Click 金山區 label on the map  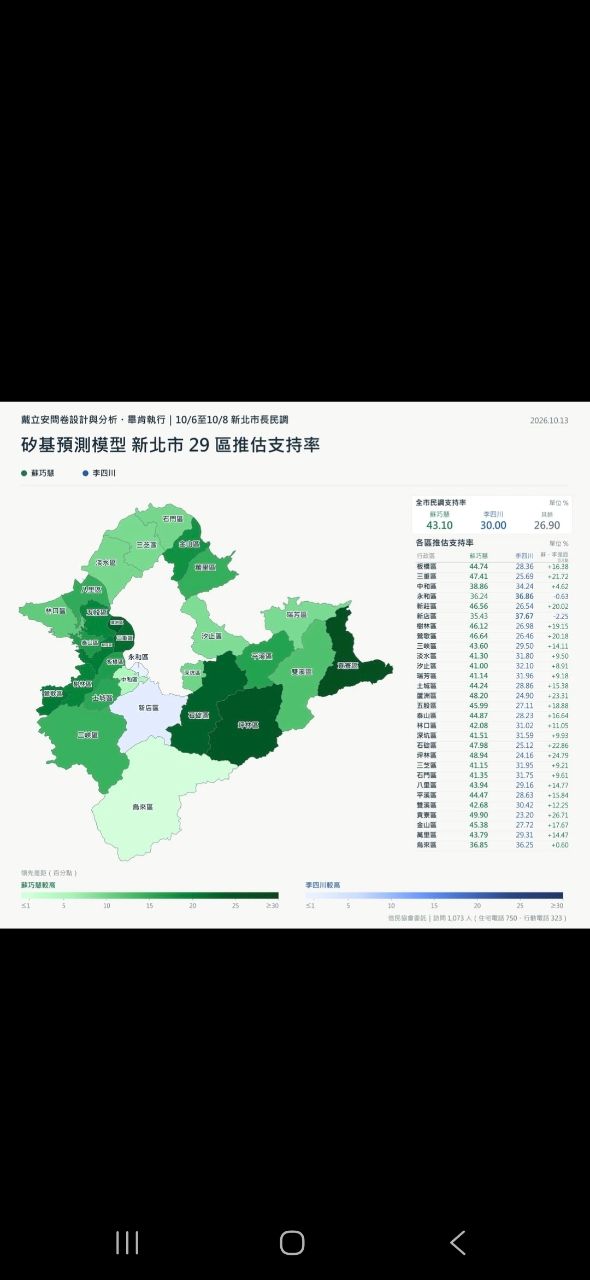point(189,544)
